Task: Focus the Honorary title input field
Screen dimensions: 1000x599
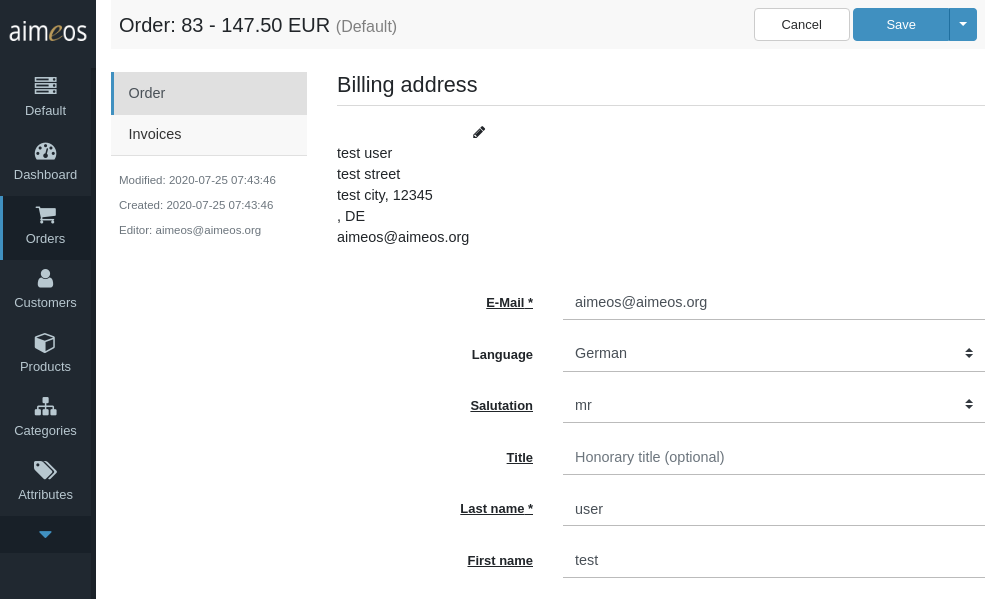Action: coord(774,457)
